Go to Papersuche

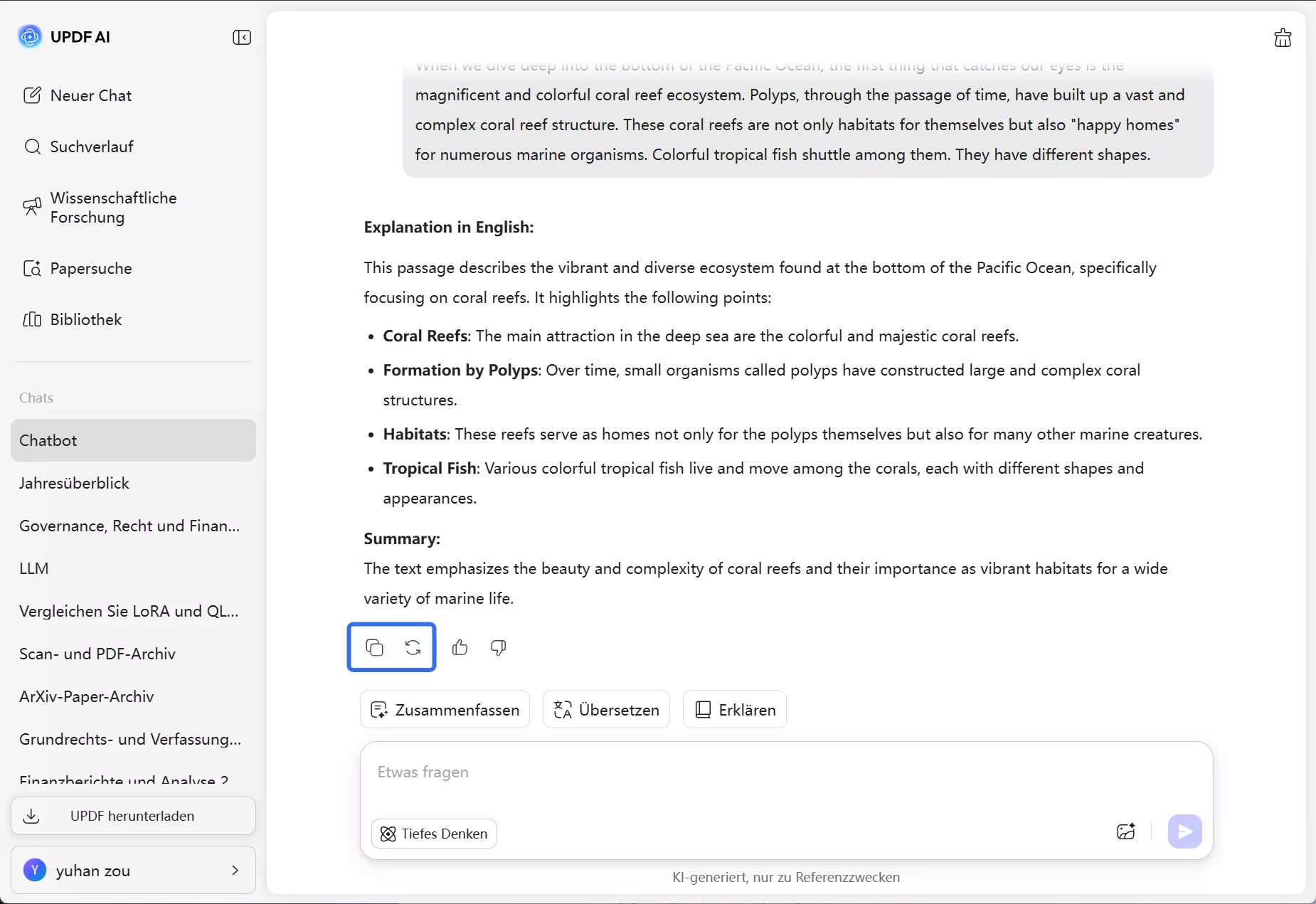click(x=78, y=268)
